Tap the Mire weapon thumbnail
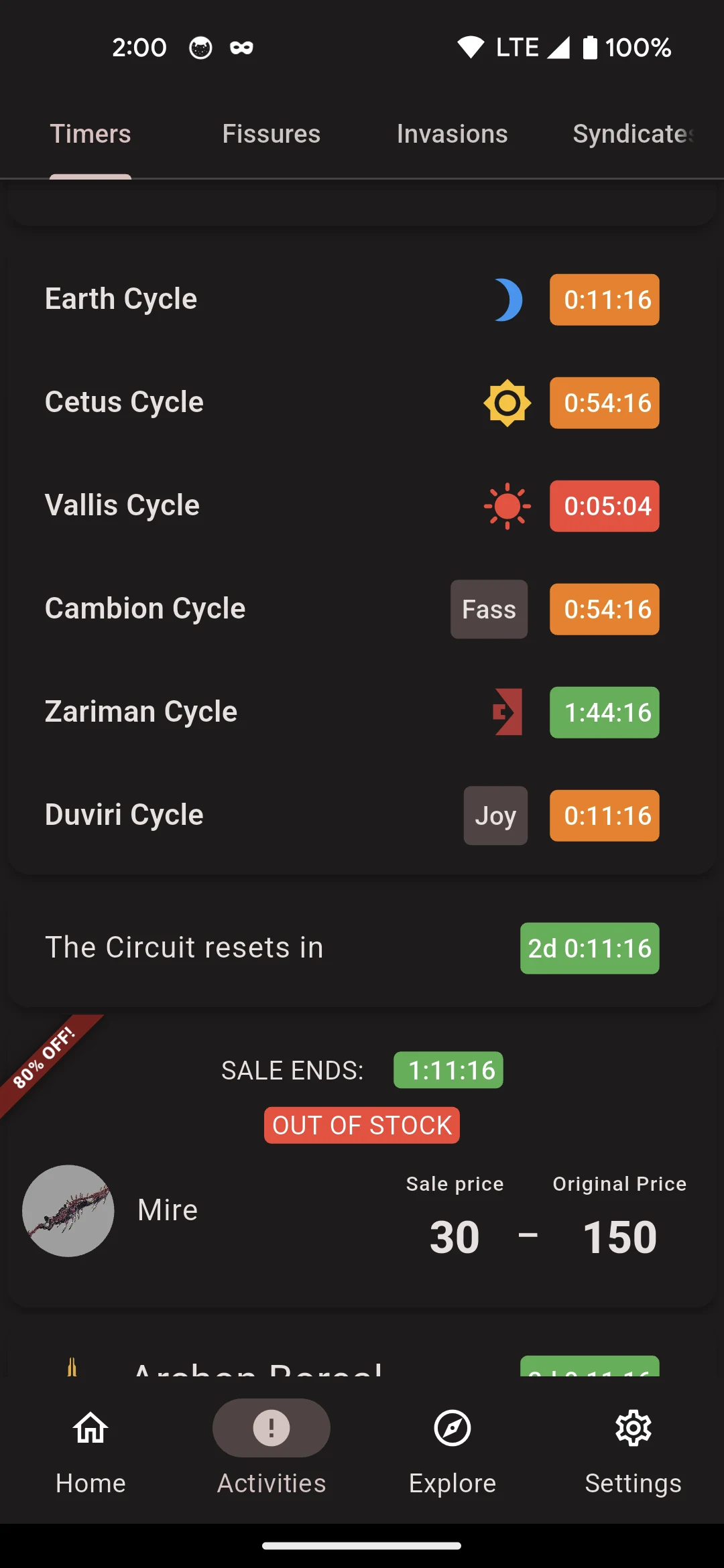 [x=68, y=1211]
